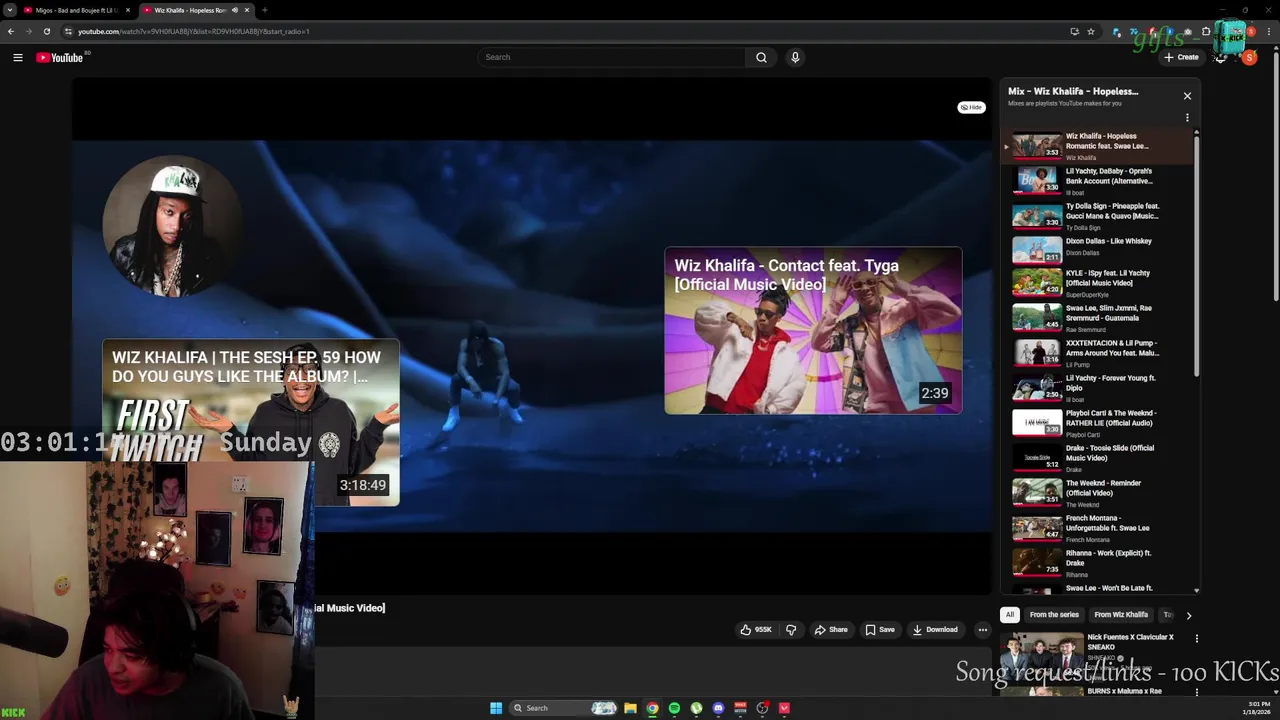
Task: Open the tab search dropdown
Action: click(9, 10)
